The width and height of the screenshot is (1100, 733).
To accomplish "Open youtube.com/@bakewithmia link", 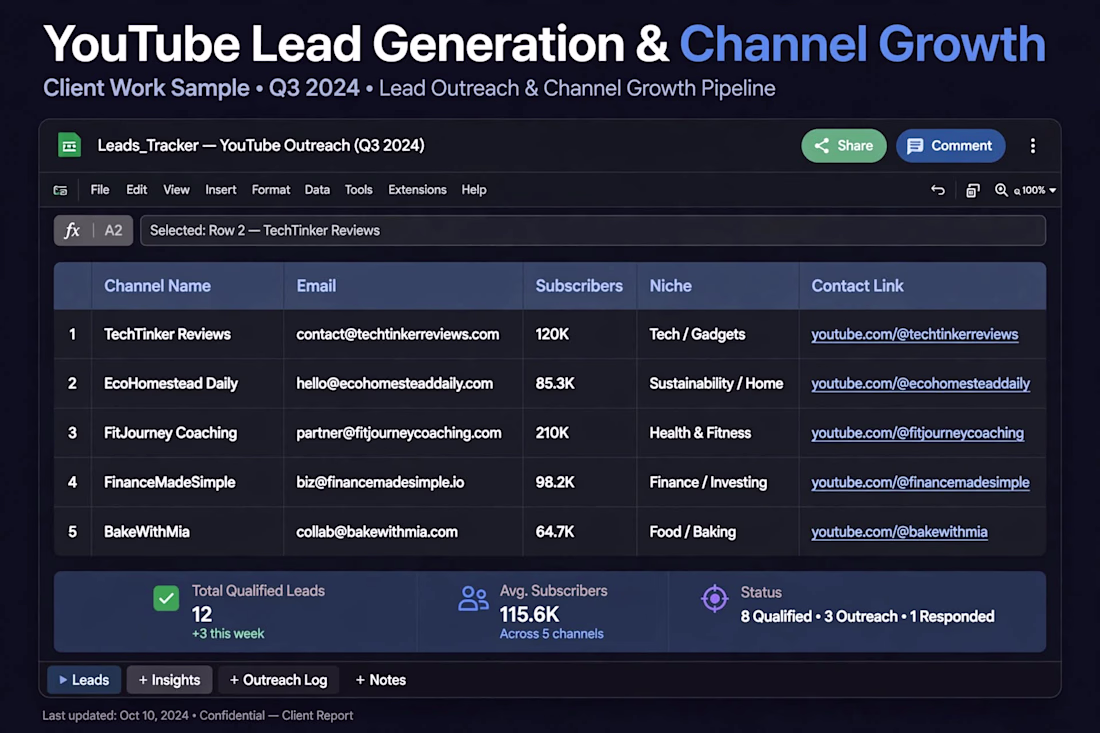I will [x=899, y=532].
